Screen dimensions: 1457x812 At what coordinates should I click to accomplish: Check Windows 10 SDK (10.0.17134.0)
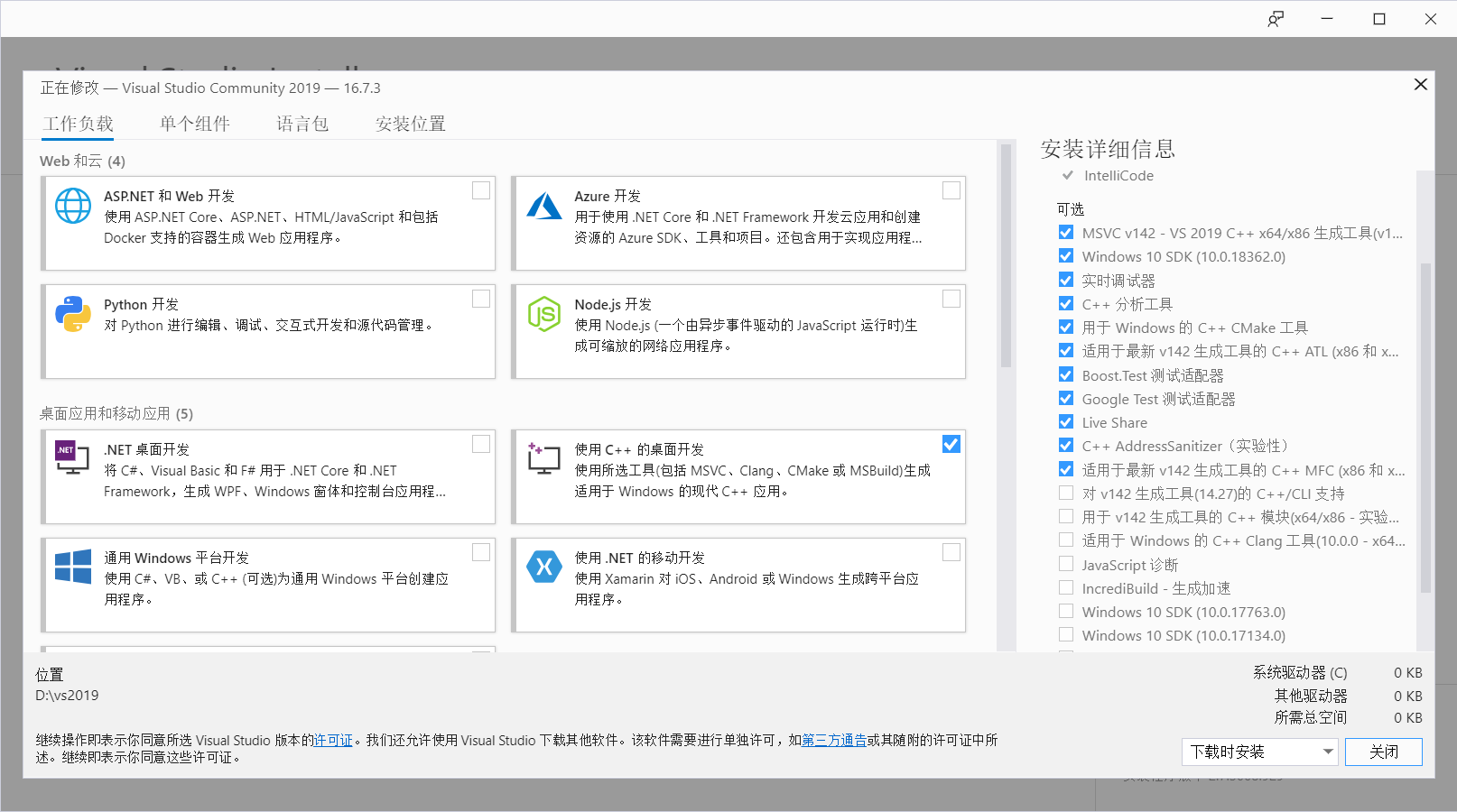(1066, 635)
